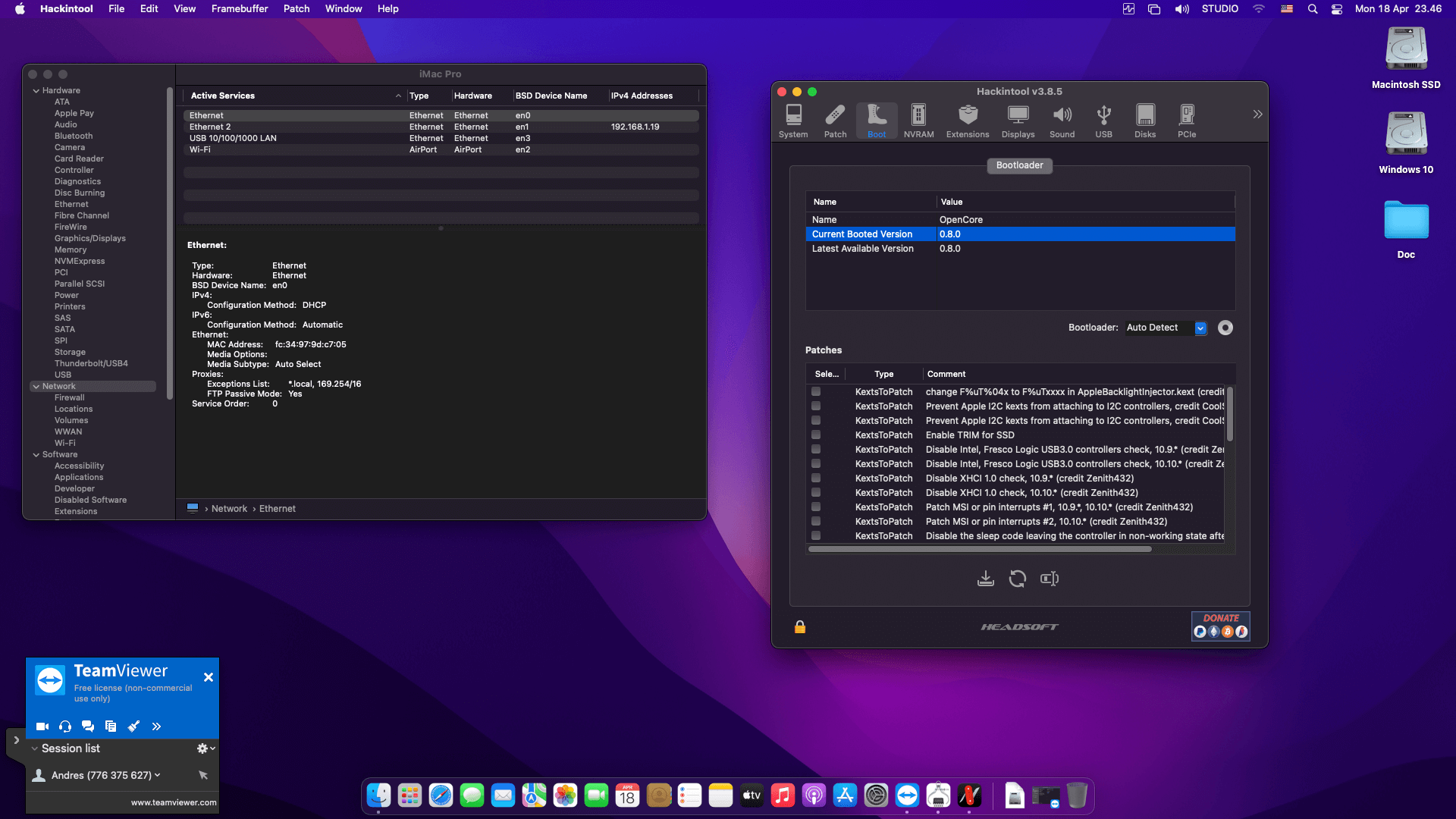1456x819 pixels.
Task: Open the Patch tool in Hackintool toolbar
Action: tap(835, 121)
